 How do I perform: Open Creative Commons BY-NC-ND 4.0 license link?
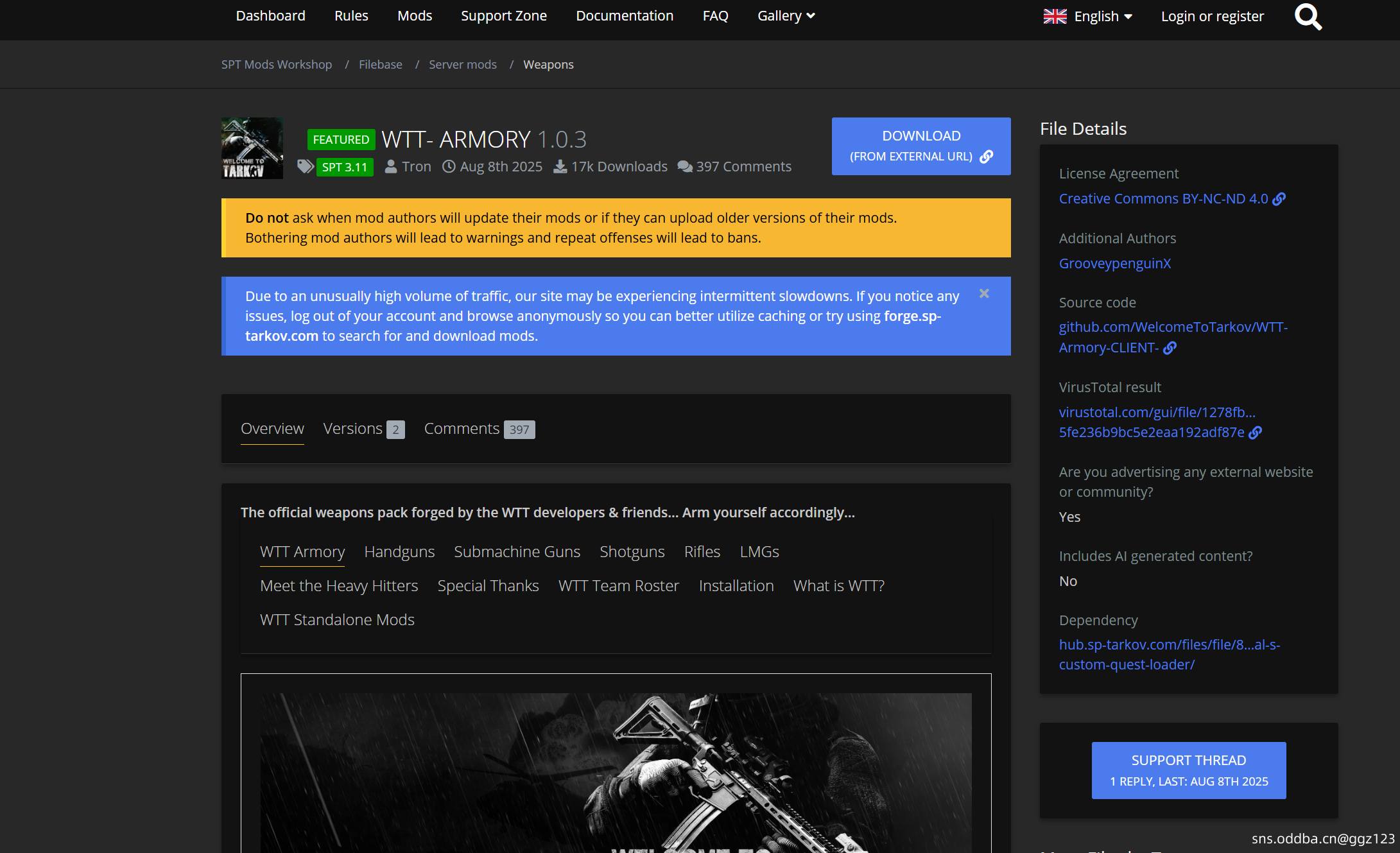[x=1164, y=199]
